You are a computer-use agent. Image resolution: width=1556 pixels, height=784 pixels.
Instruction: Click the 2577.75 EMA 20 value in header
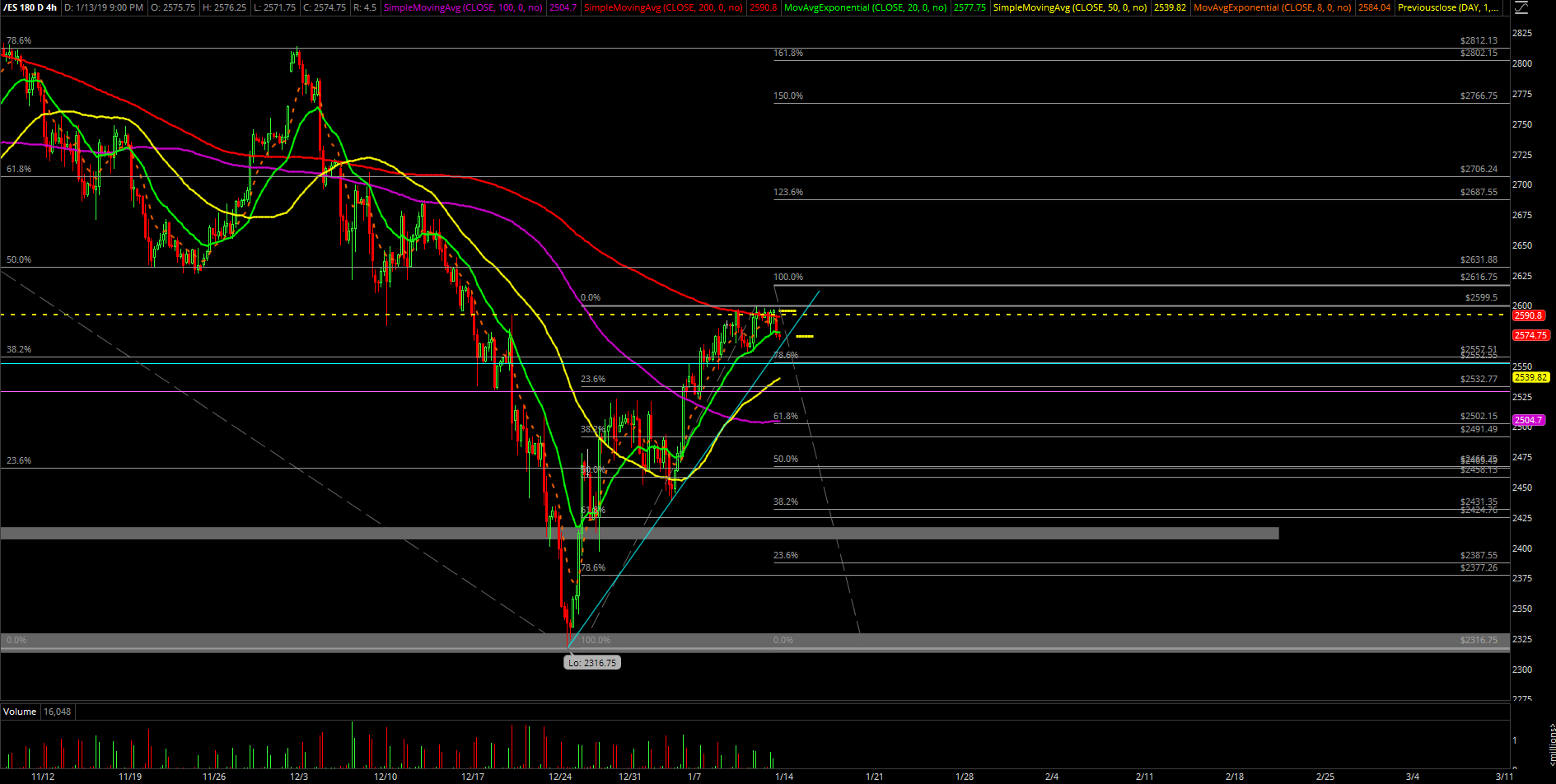(x=970, y=7)
